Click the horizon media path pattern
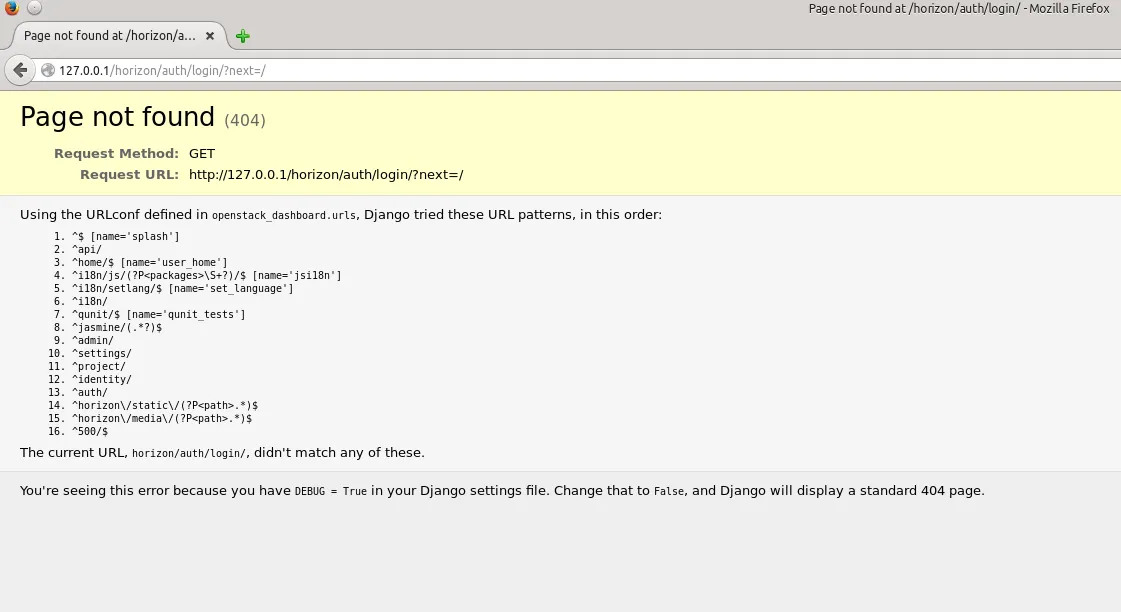The height and width of the screenshot is (612, 1121). (x=162, y=418)
